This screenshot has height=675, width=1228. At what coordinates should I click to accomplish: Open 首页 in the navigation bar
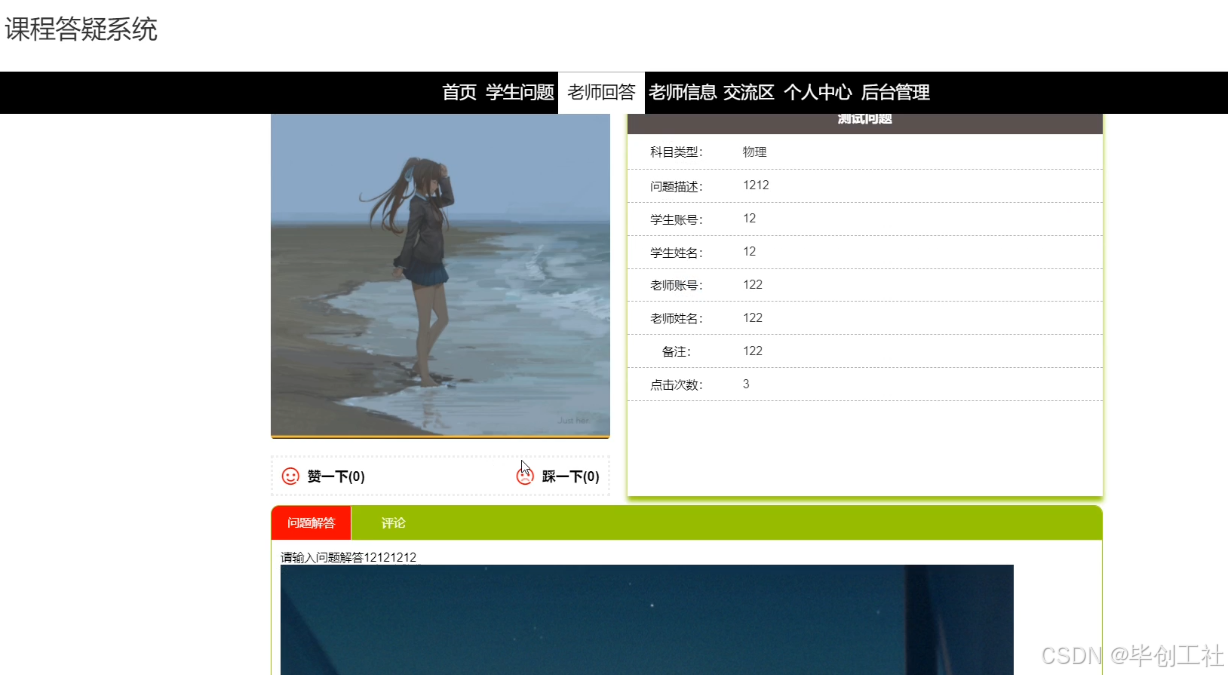[x=460, y=93]
